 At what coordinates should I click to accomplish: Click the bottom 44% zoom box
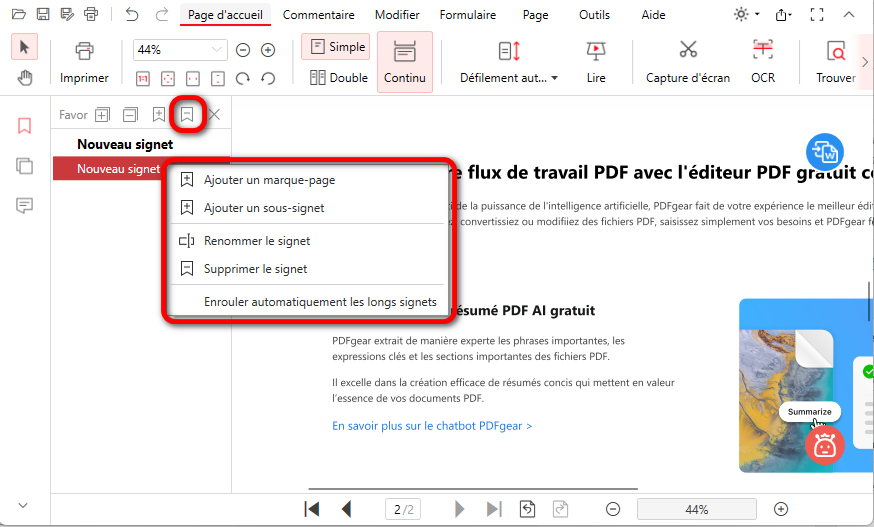697,509
